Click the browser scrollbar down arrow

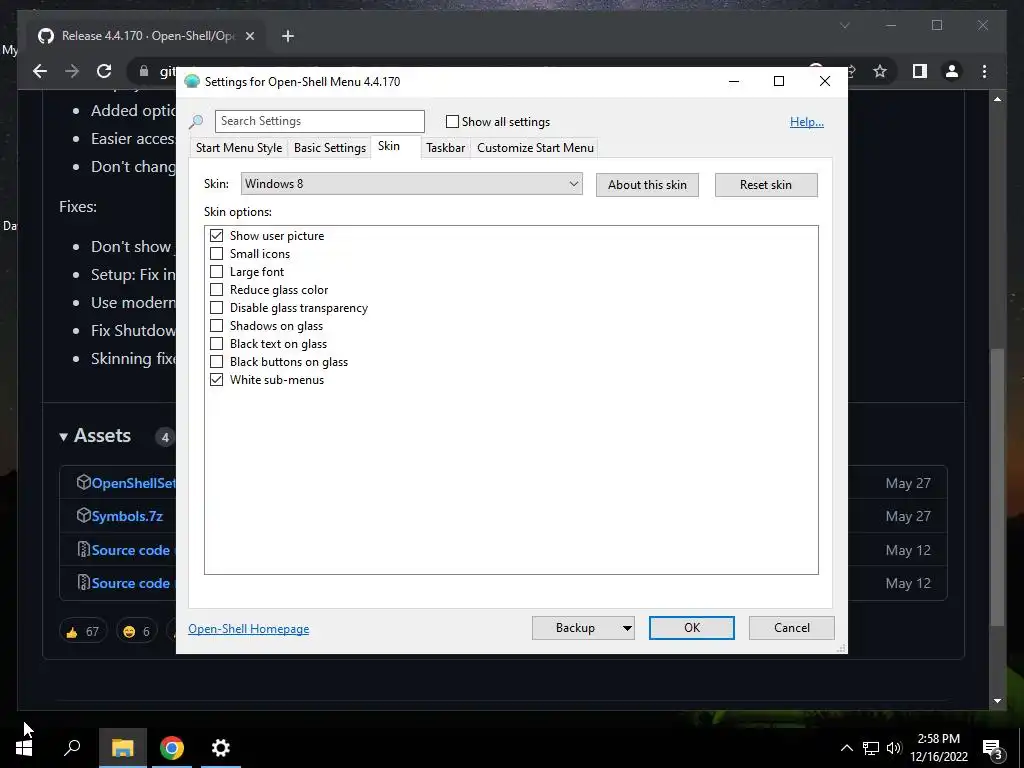coord(997,701)
